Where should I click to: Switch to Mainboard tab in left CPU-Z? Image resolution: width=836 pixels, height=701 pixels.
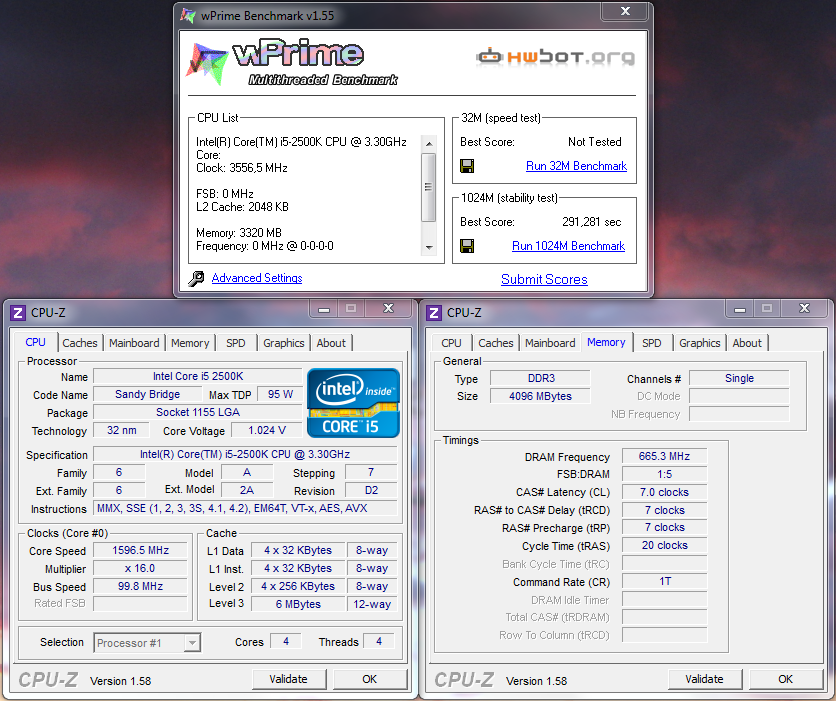pos(134,343)
